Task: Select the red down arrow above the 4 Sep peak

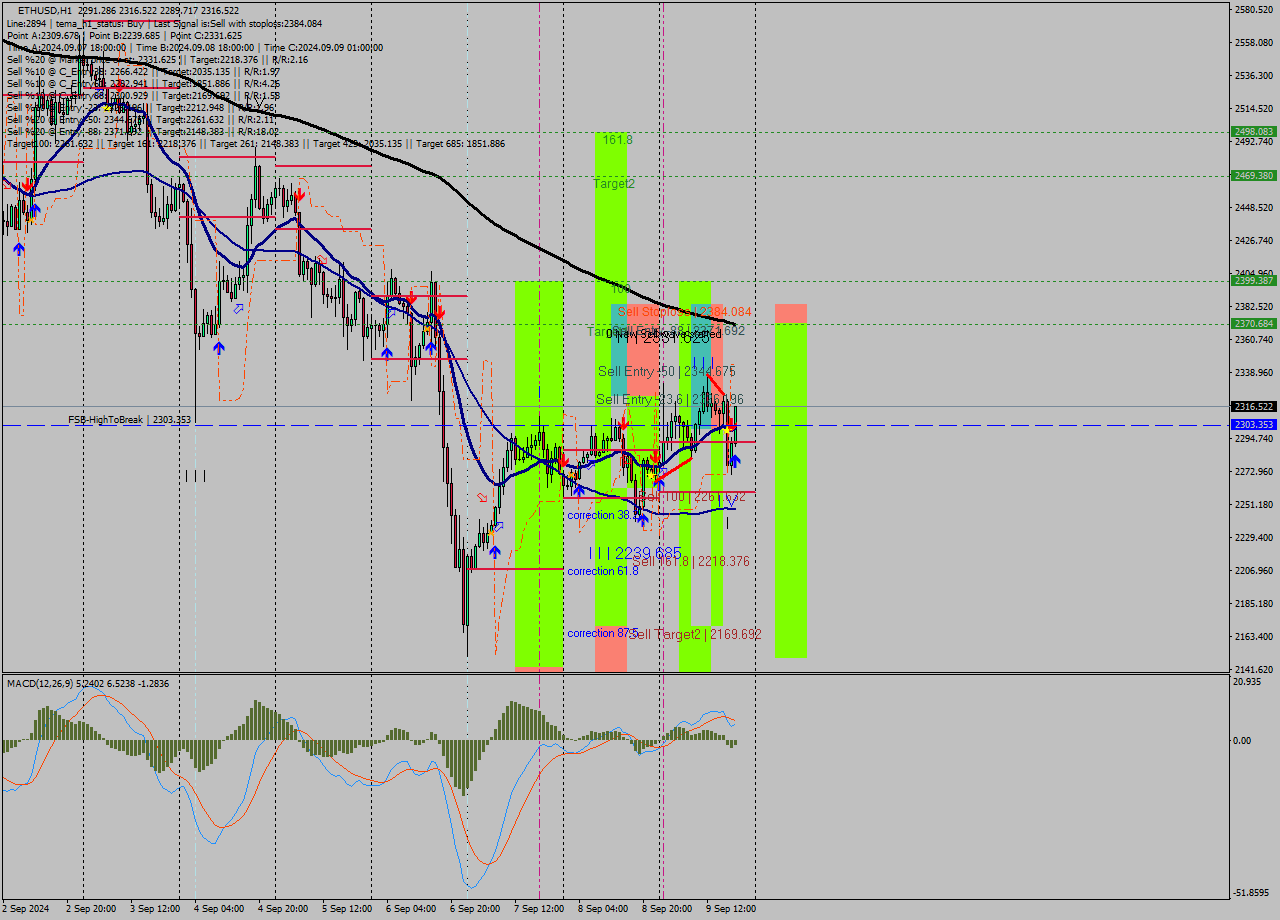Action: pyautogui.click(x=300, y=195)
